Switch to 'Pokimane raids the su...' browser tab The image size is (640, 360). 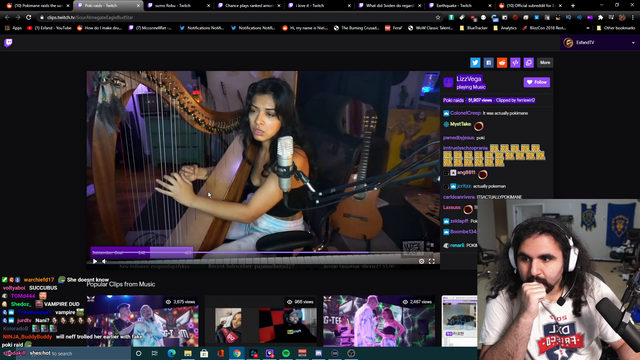(x=37, y=6)
